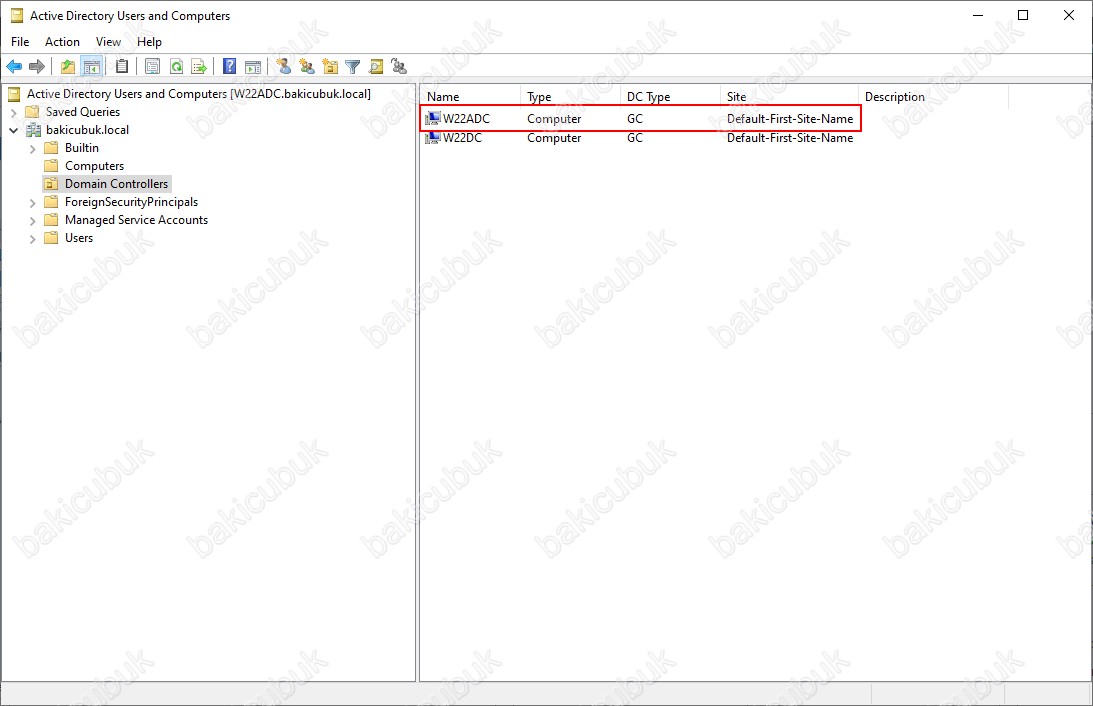The width and height of the screenshot is (1093, 706).
Task: Click the Export List toolbar icon
Action: [x=199, y=66]
